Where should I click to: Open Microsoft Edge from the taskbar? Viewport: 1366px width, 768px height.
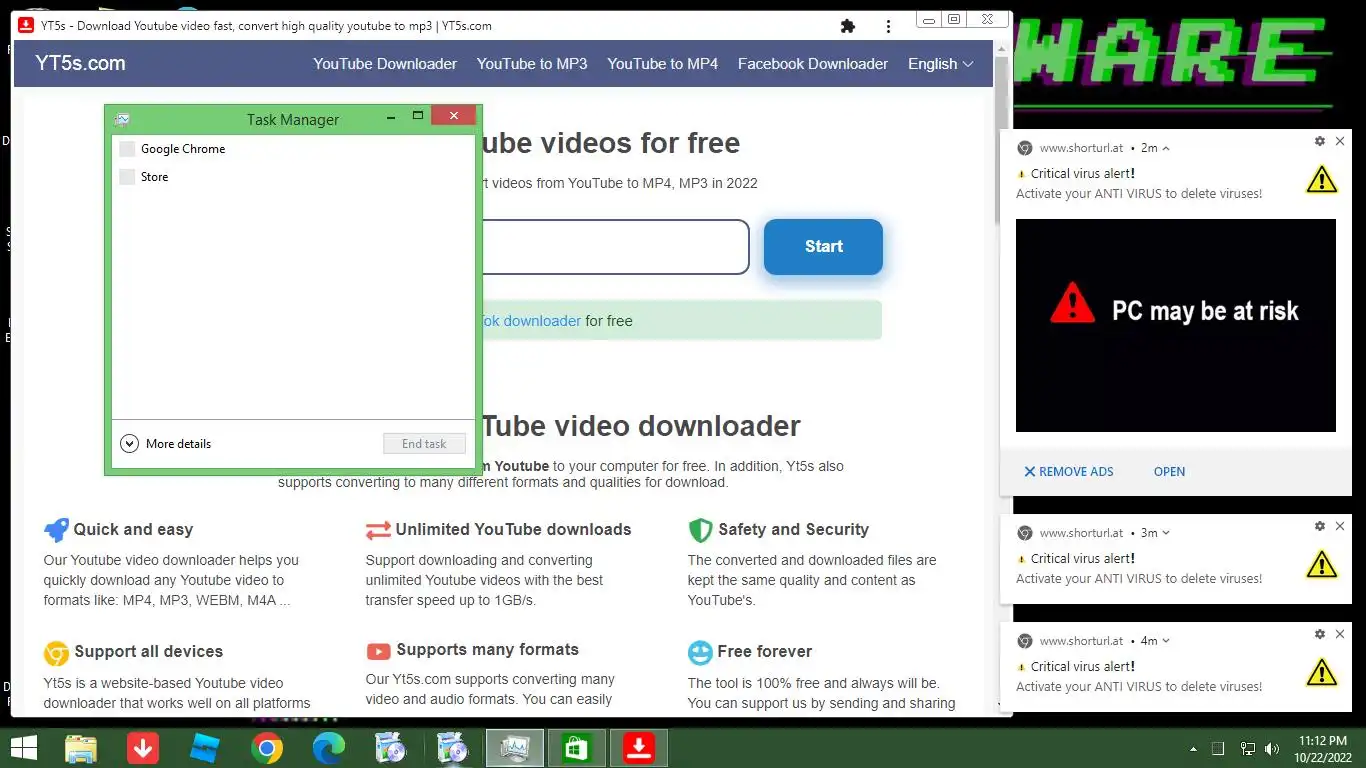tap(328, 748)
